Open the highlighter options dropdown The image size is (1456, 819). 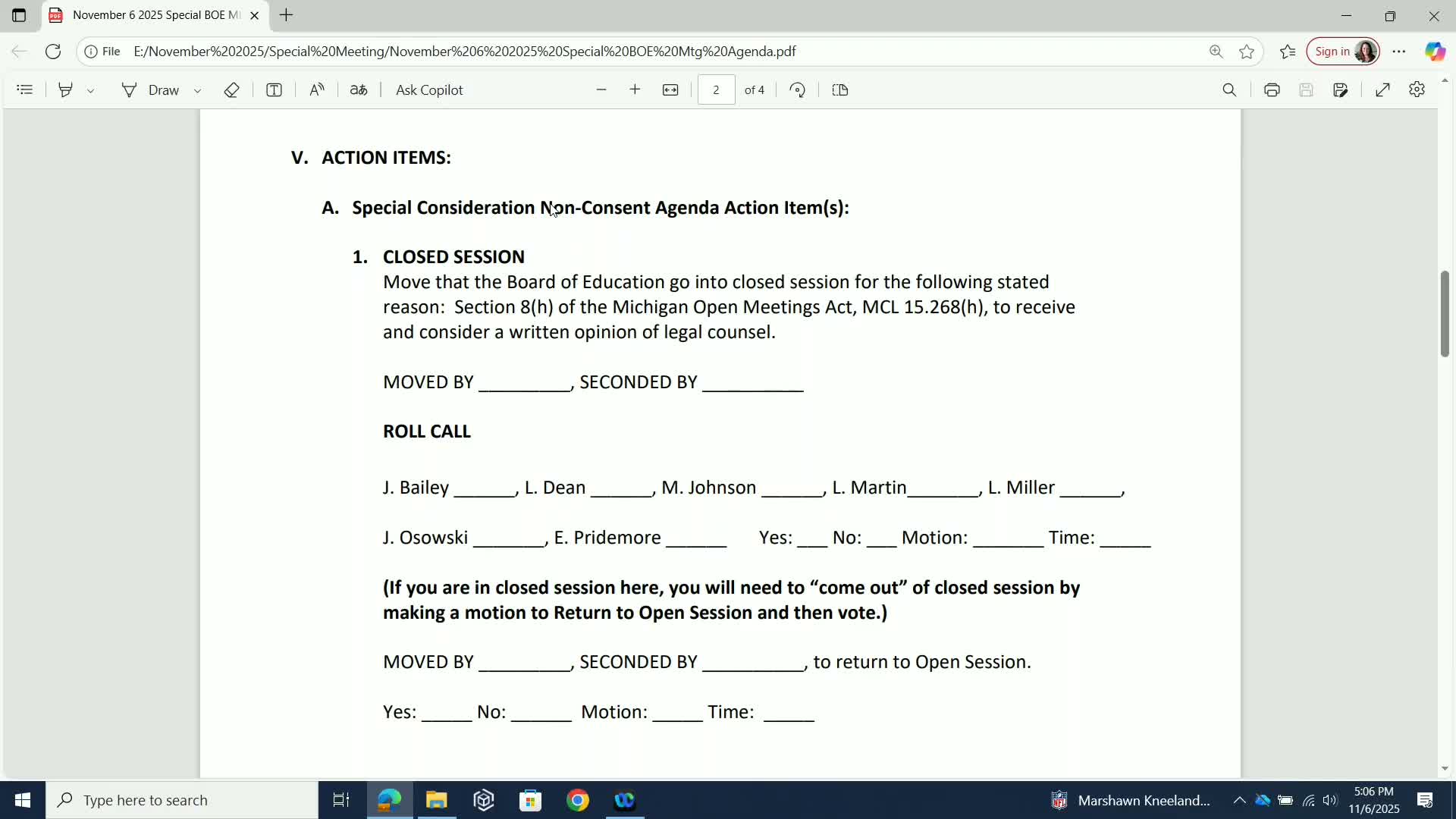[91, 89]
